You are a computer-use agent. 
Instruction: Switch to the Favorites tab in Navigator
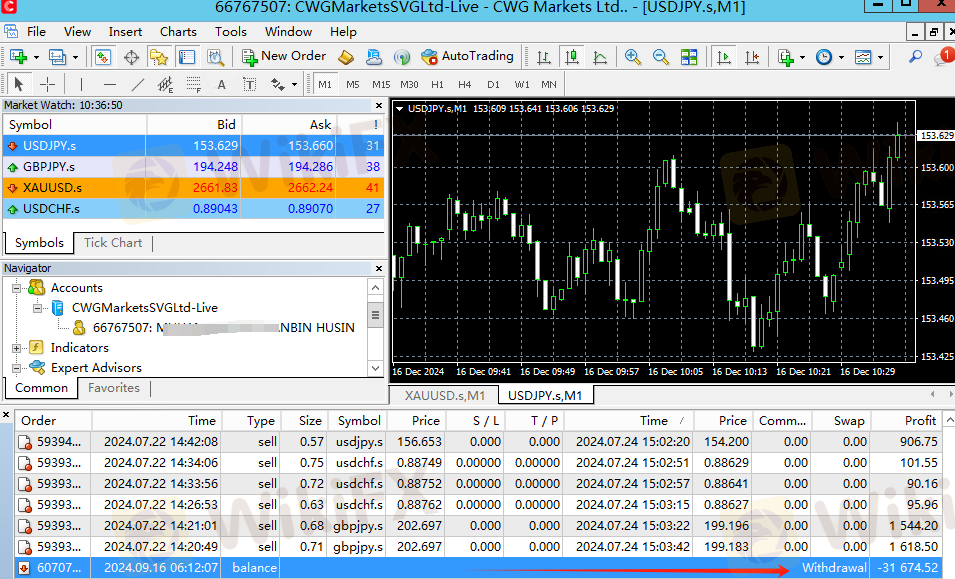click(x=113, y=388)
